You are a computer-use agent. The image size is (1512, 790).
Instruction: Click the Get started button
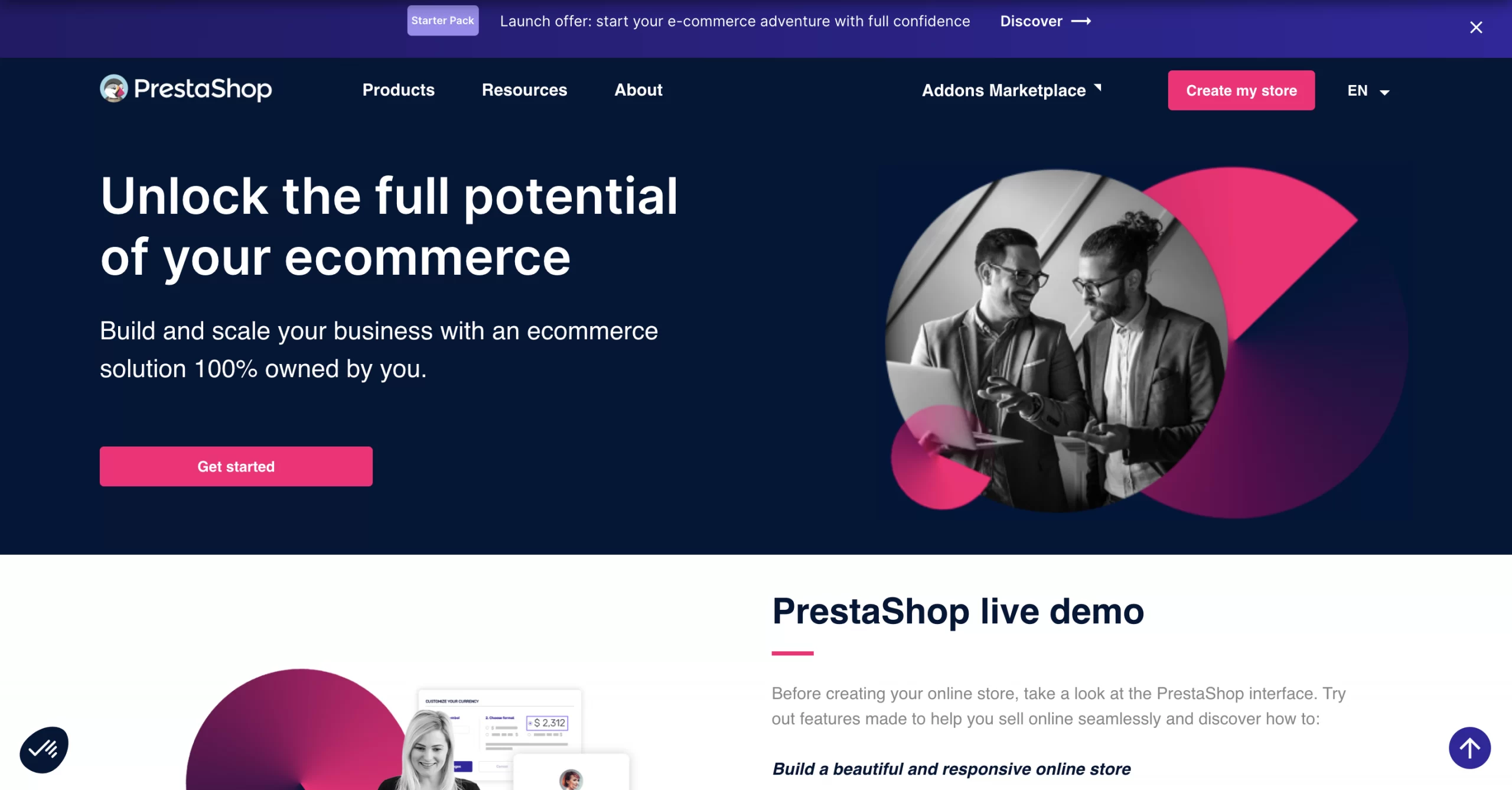(x=236, y=466)
